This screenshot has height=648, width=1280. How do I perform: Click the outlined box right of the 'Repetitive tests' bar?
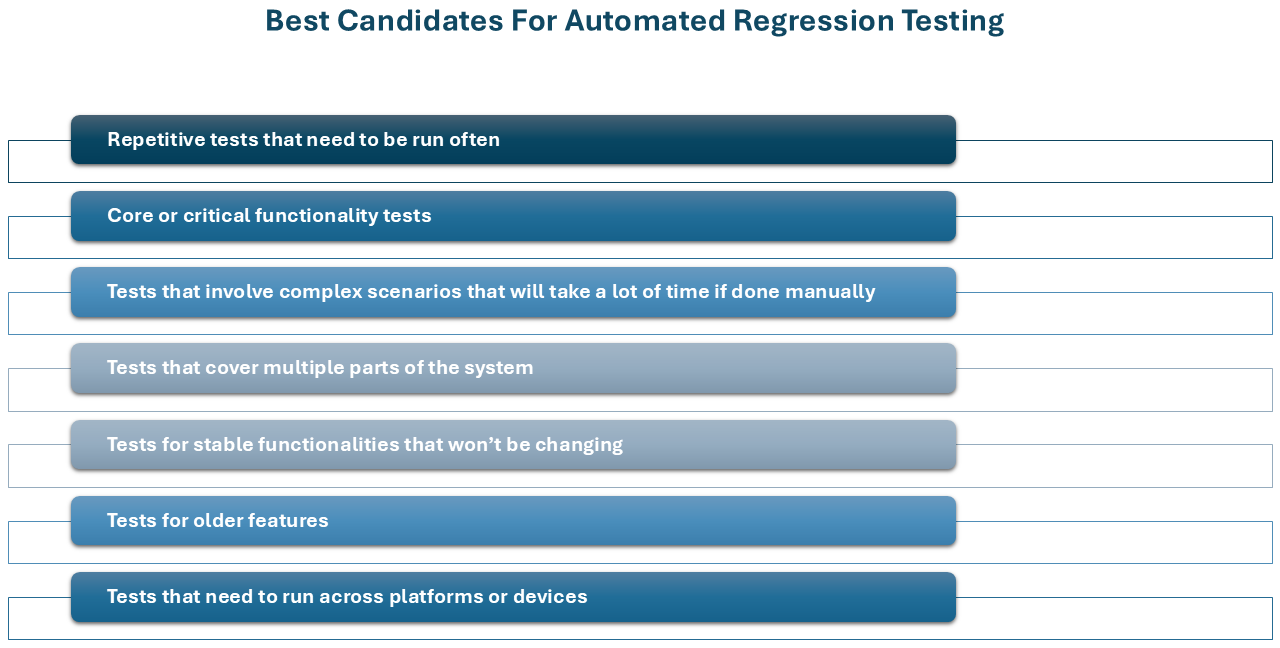[x=1114, y=161]
